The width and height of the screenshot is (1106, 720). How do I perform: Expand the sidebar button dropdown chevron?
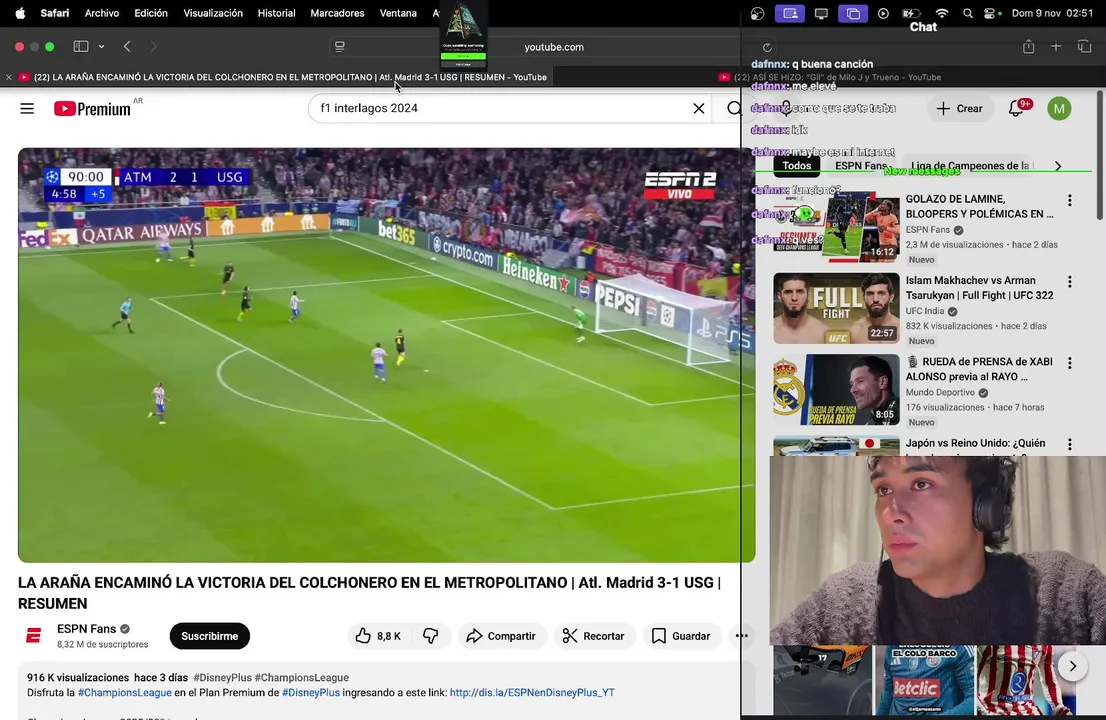click(102, 47)
